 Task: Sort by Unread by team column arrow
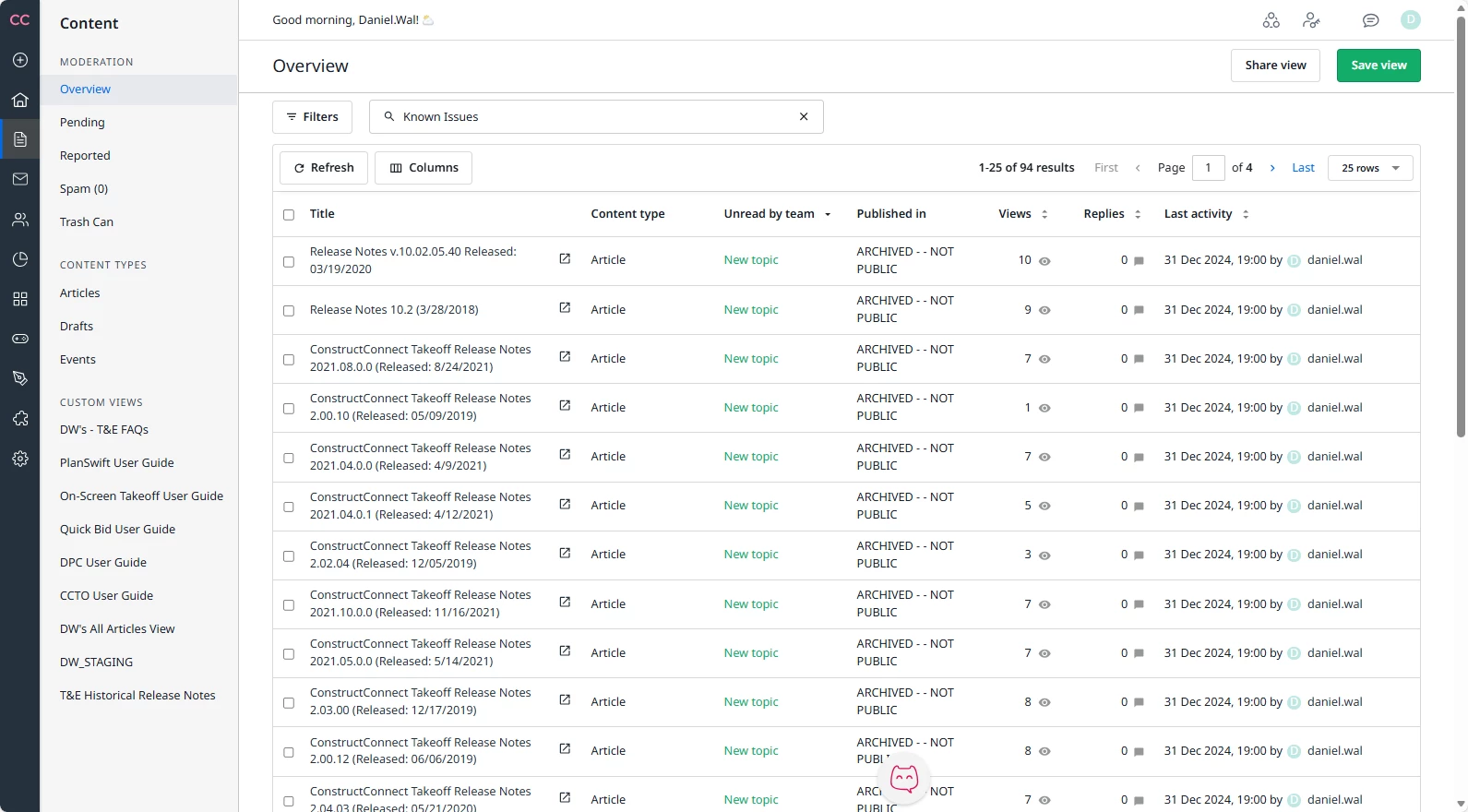[x=828, y=214]
